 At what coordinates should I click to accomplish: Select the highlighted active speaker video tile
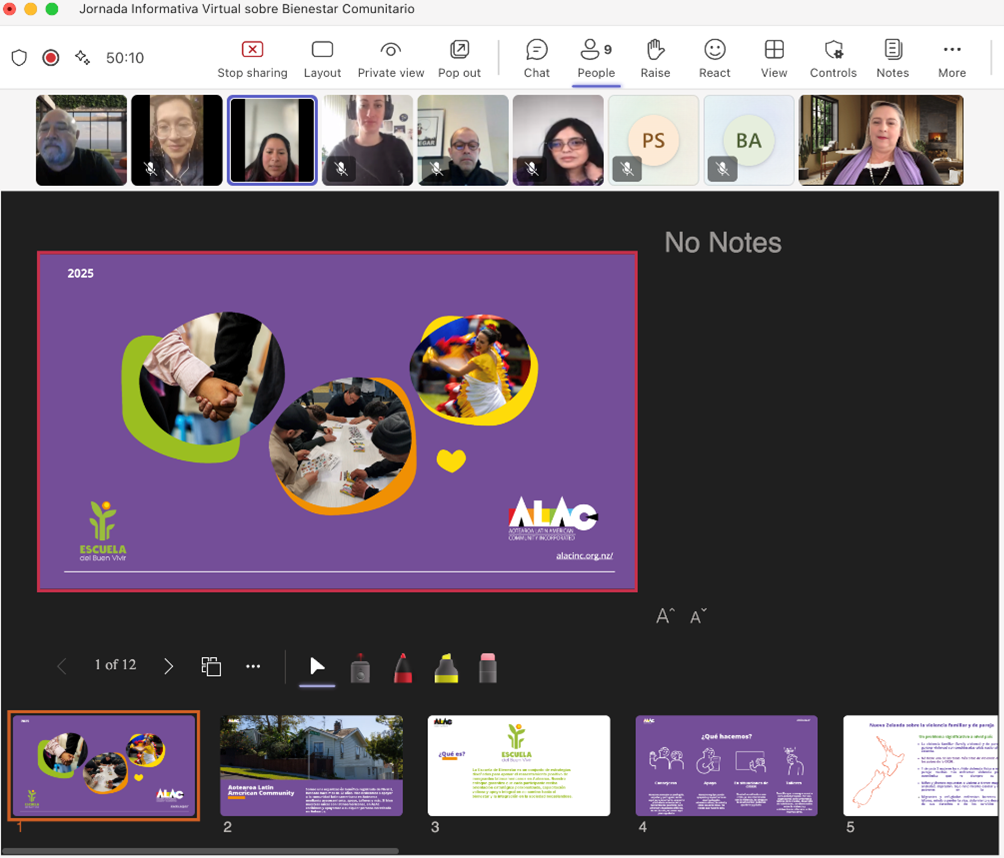[272, 140]
